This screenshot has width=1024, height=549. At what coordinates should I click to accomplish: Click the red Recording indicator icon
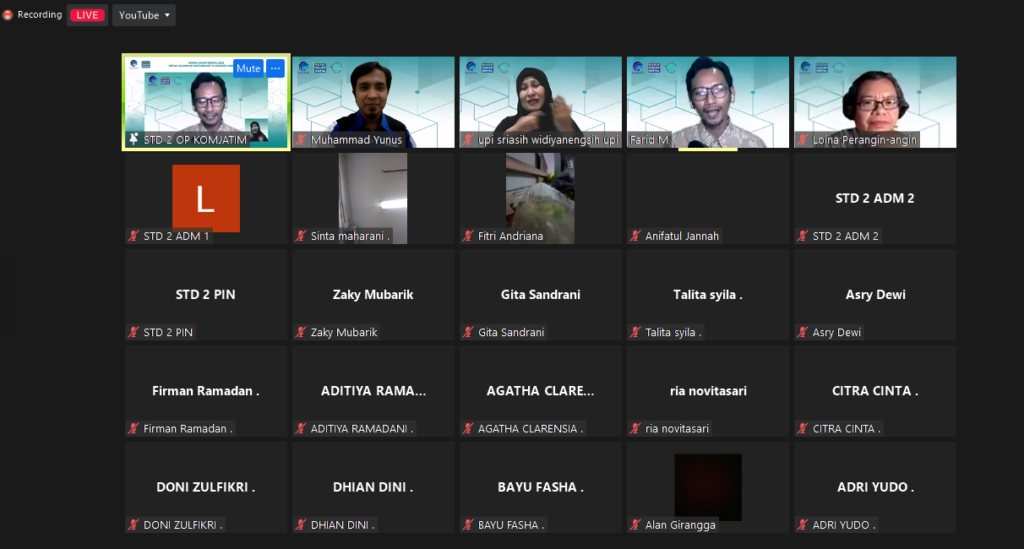click(8, 15)
